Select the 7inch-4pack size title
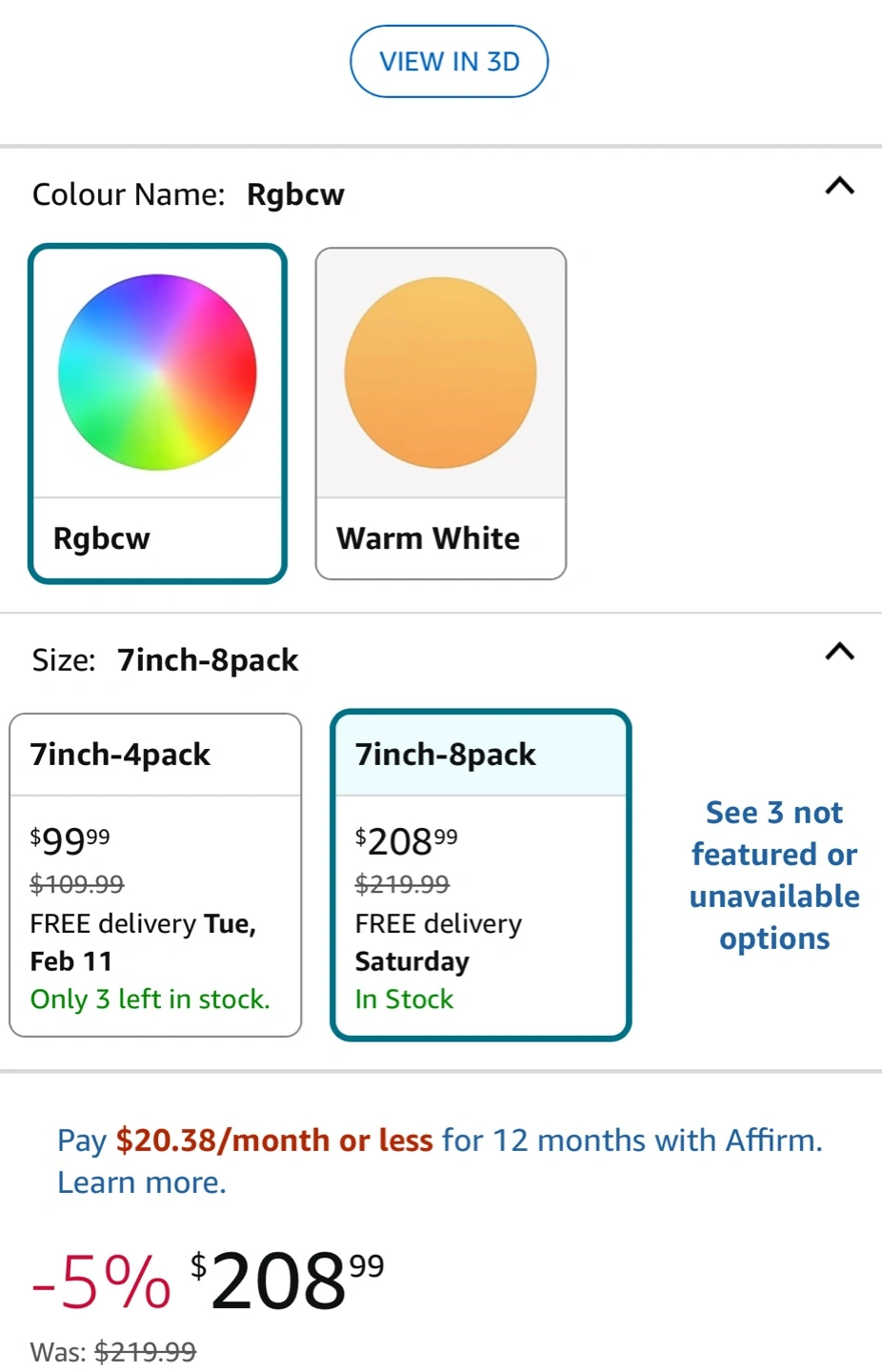The height and width of the screenshot is (1372, 882). coord(120,755)
